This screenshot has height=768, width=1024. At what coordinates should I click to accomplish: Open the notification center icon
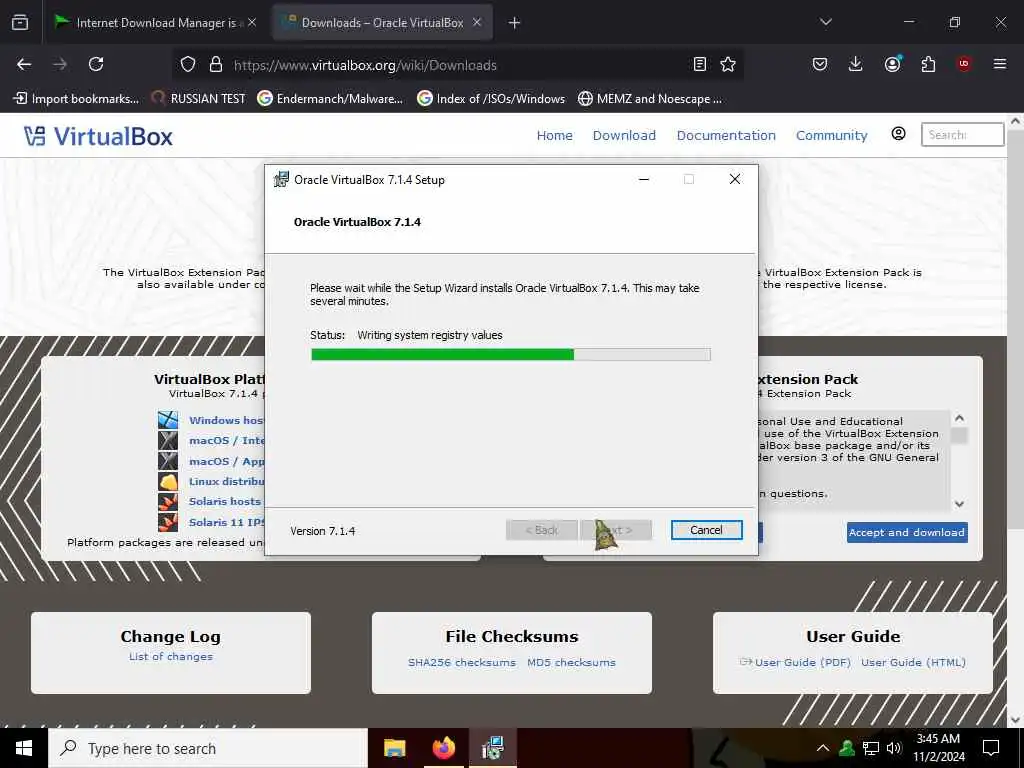point(991,748)
